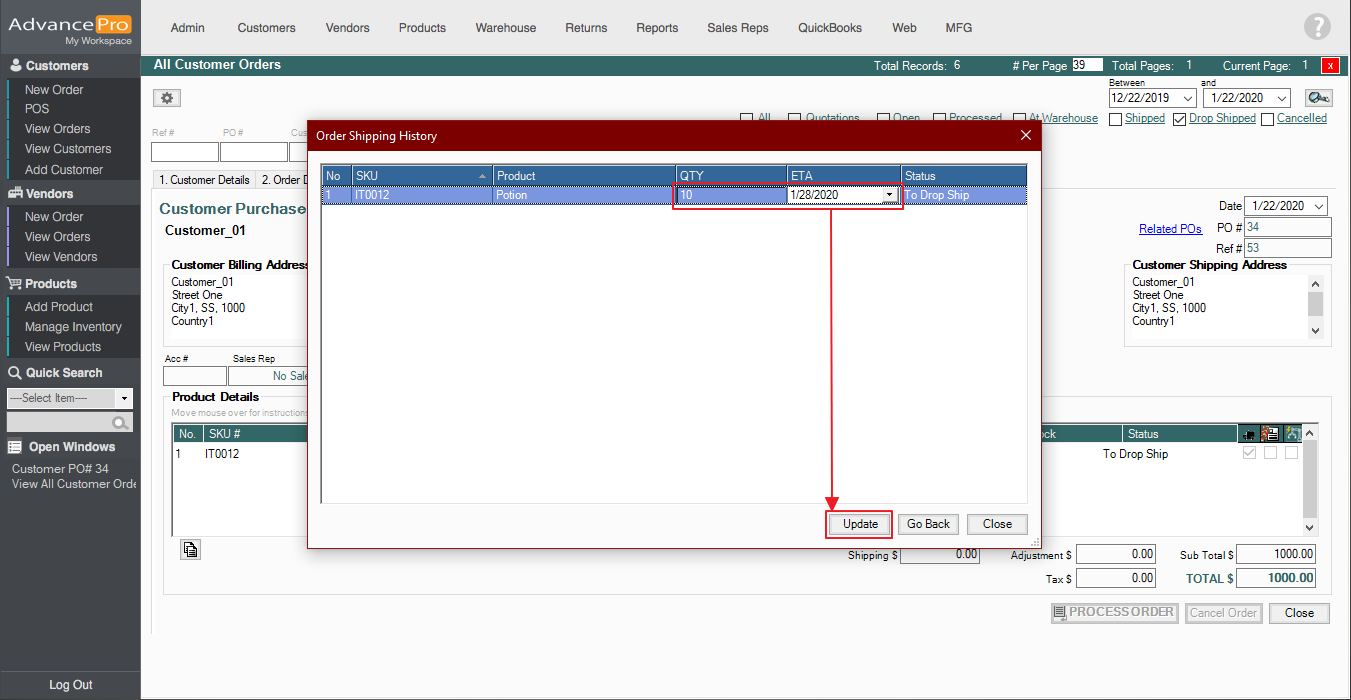The width and height of the screenshot is (1351, 700).
Task: Open the Quick Search Select Item dropdown
Action: click(124, 398)
